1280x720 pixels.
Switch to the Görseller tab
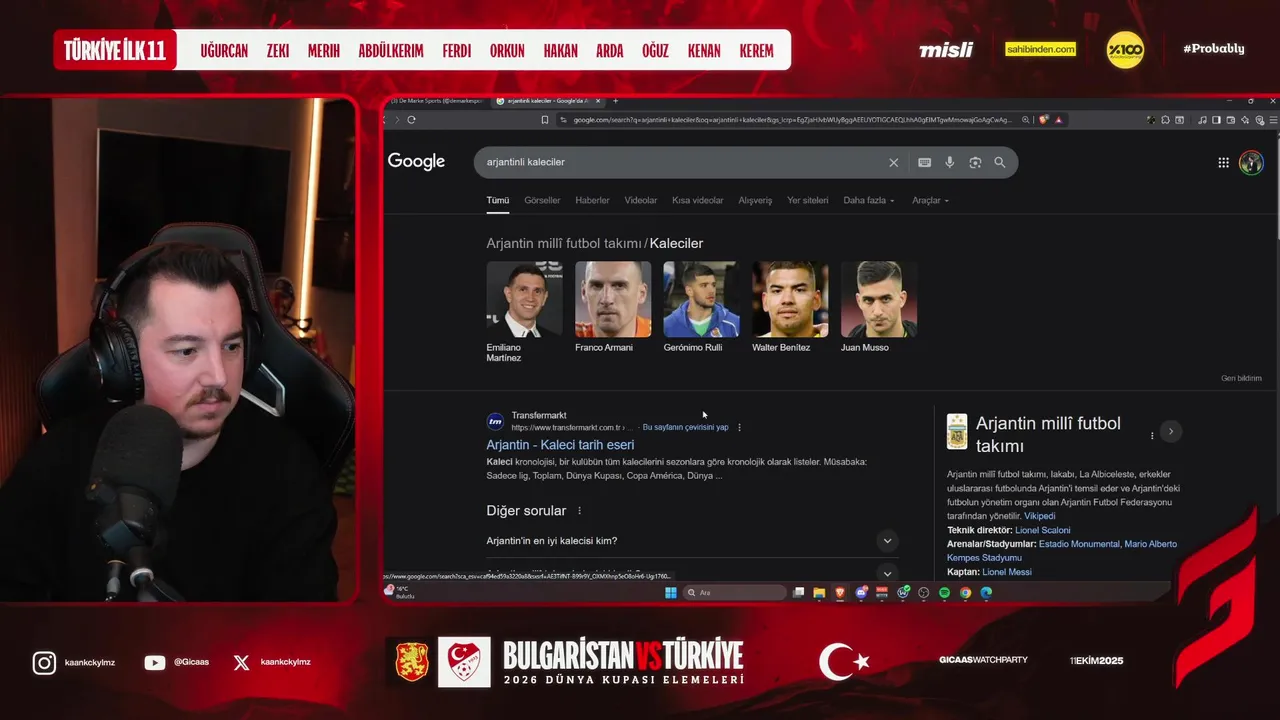[x=542, y=200]
